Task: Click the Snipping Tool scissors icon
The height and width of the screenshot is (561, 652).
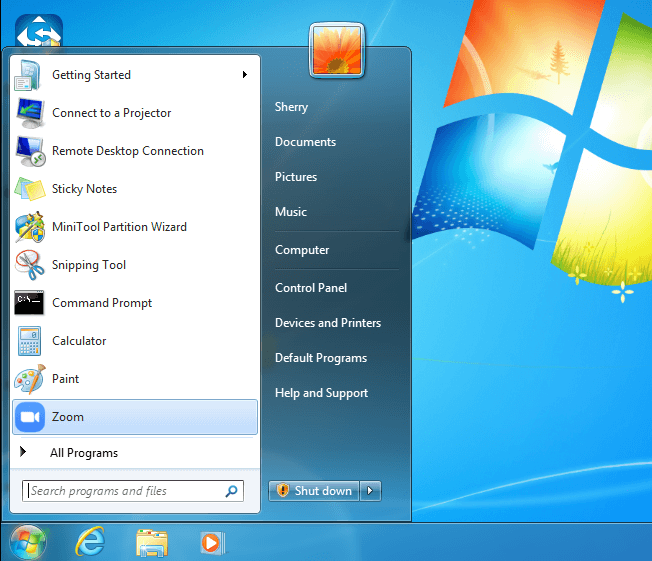Action: click(30, 265)
